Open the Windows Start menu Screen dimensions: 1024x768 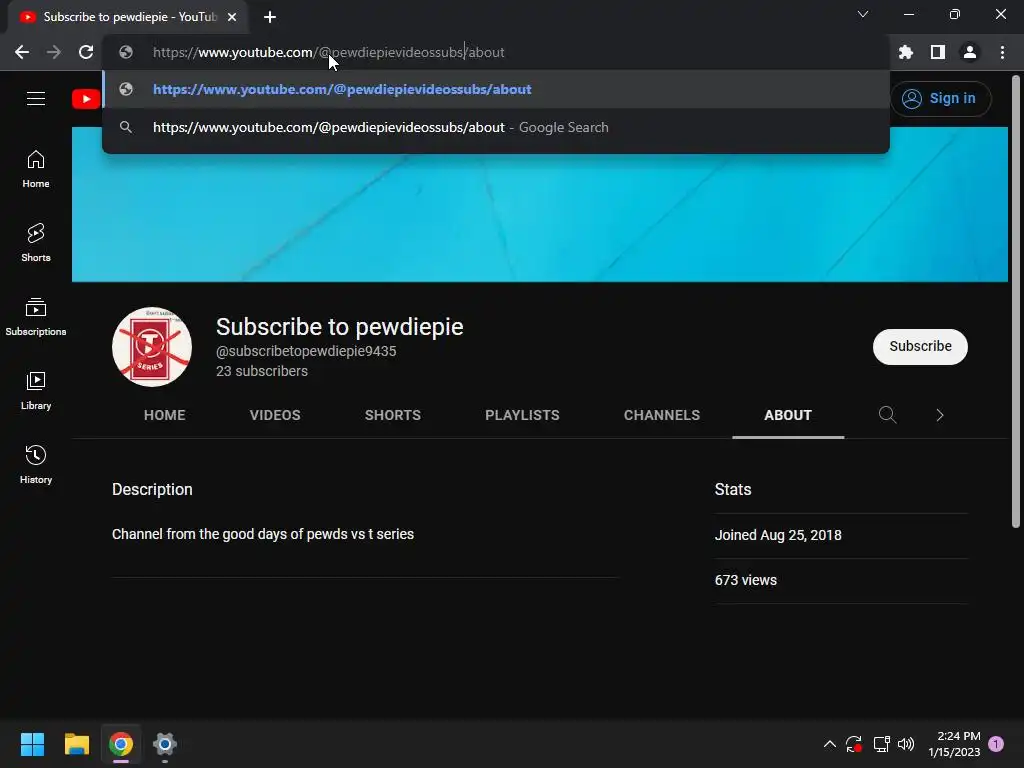coord(32,744)
